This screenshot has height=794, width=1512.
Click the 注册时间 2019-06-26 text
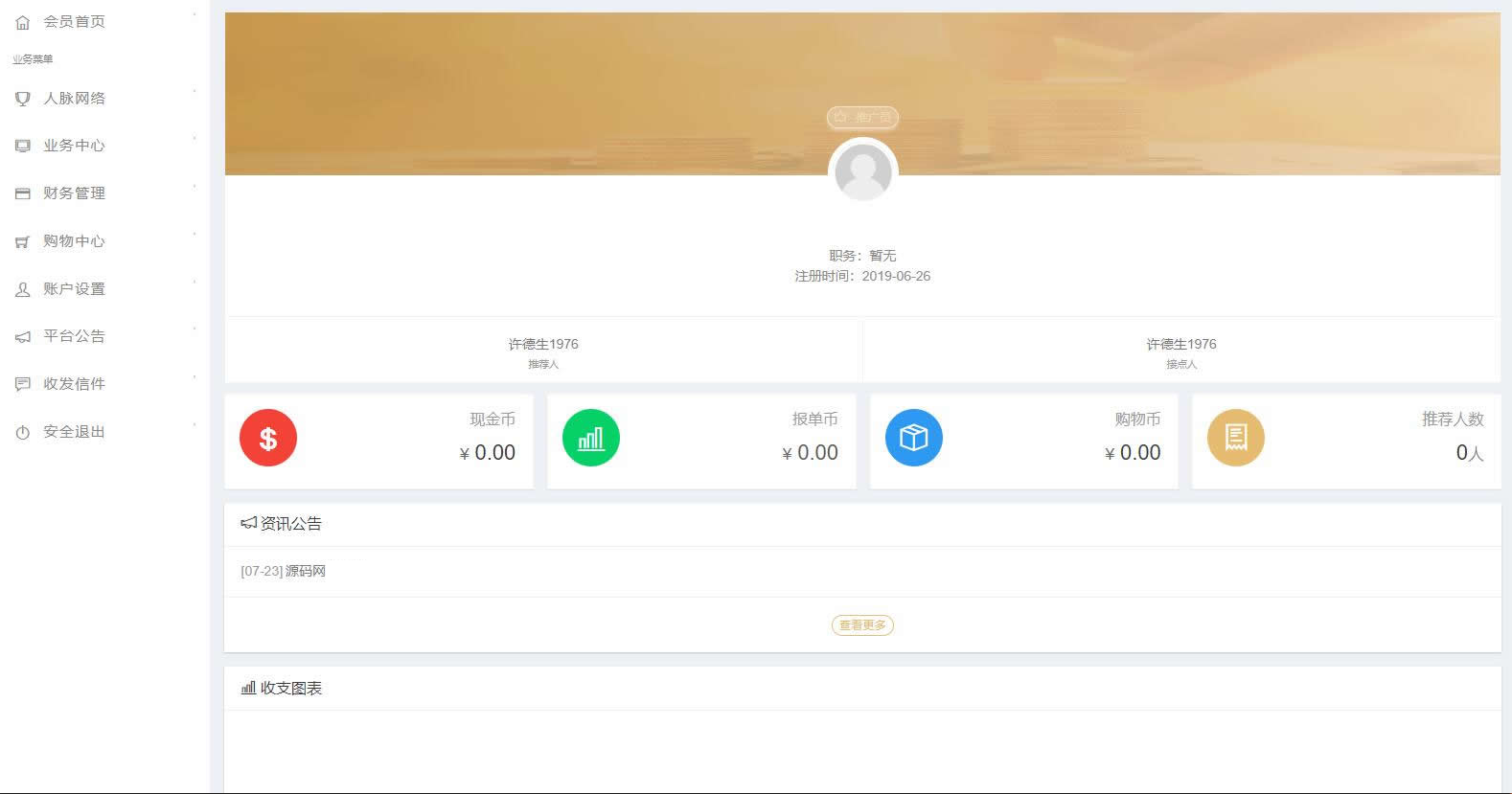coord(862,276)
